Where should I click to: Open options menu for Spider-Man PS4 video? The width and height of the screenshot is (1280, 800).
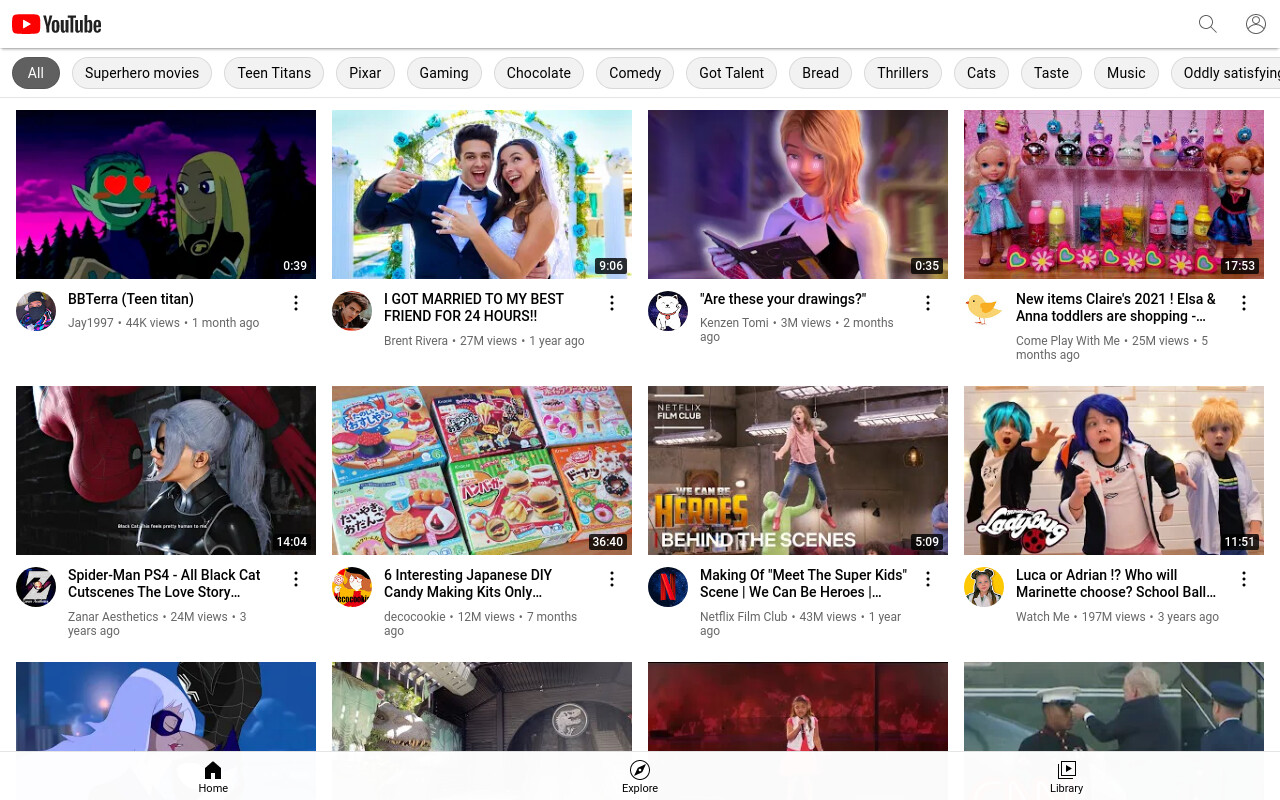296,579
